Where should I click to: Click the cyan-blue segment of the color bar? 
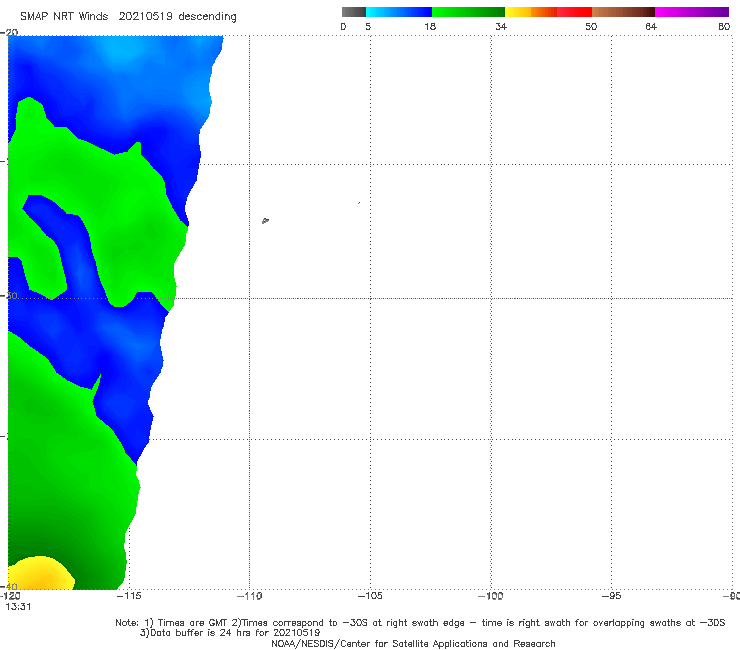click(399, 12)
